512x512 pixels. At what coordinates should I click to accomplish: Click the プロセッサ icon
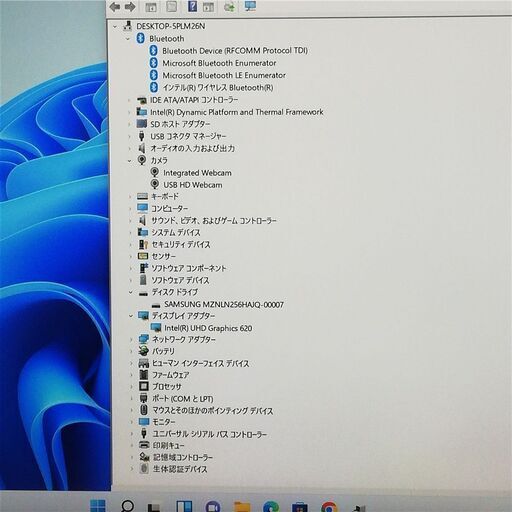(144, 386)
